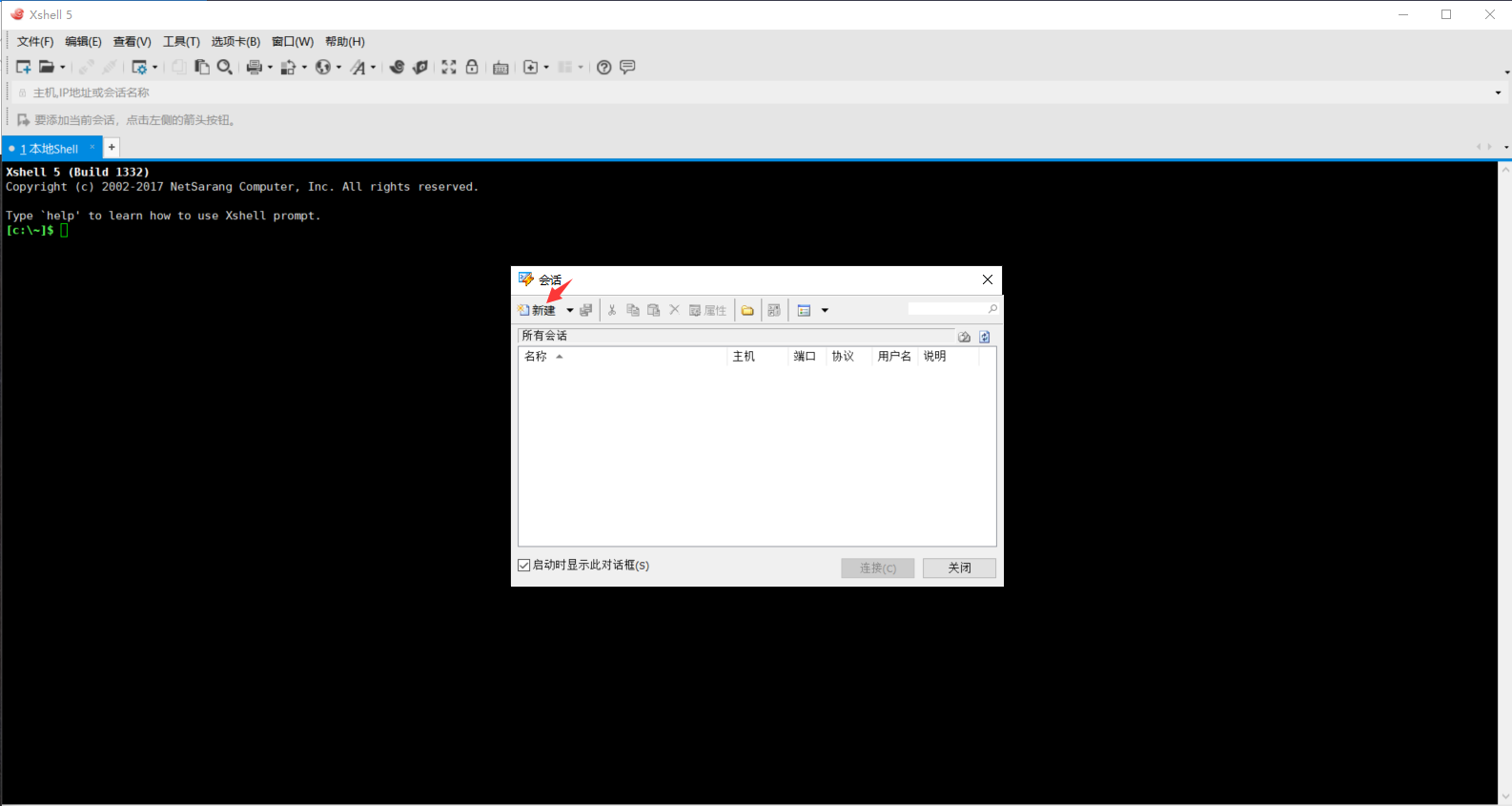The width and height of the screenshot is (1512, 806).
Task: Sort by 说明 column header
Action: 949,356
